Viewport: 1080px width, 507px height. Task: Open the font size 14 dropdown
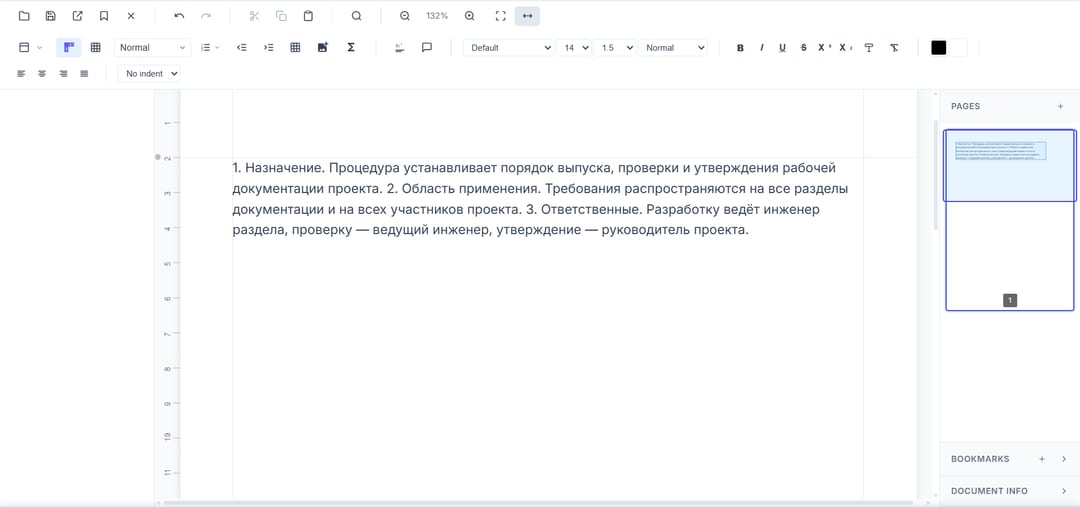pos(574,48)
